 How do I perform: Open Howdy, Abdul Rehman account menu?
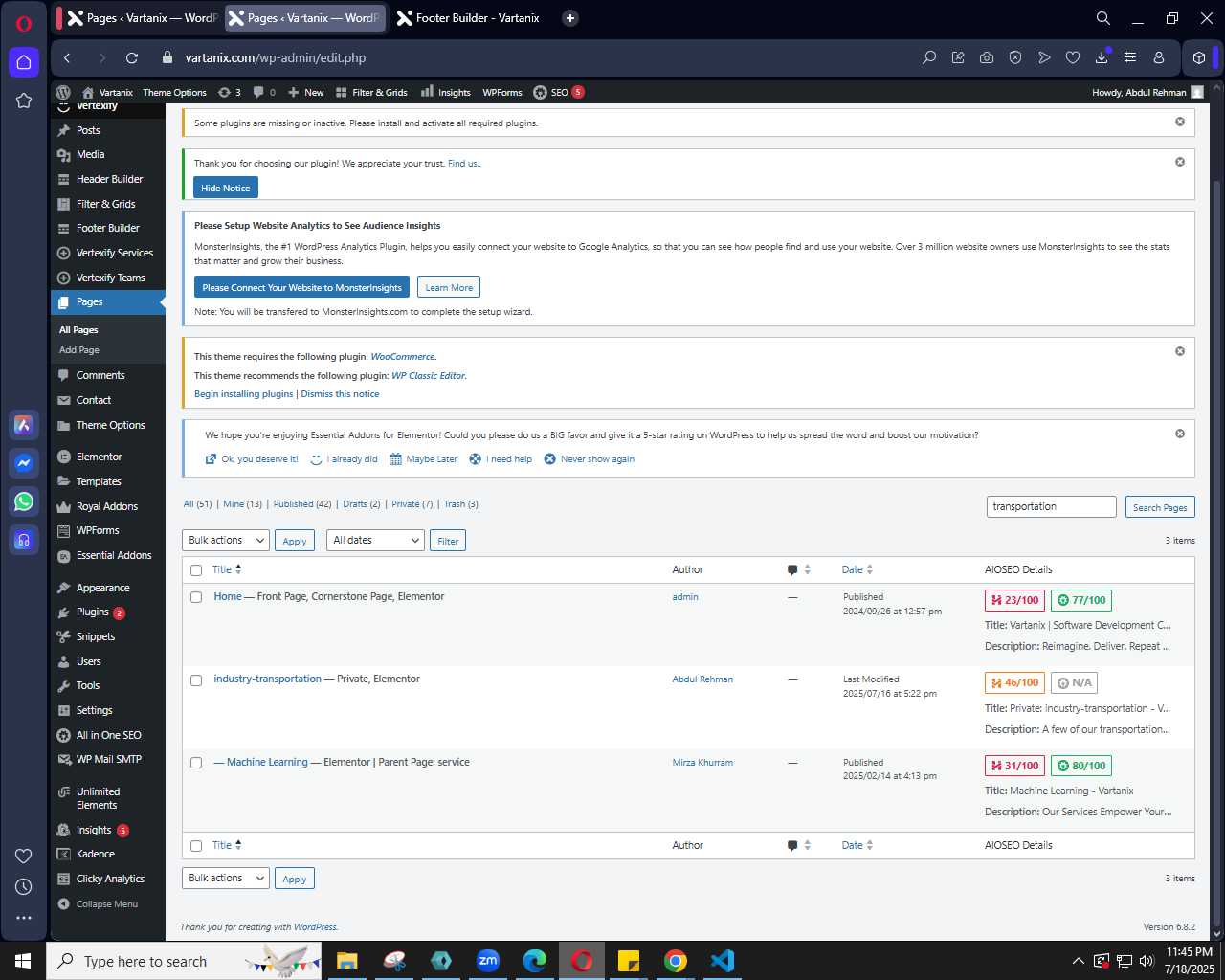pyautogui.click(x=1147, y=92)
